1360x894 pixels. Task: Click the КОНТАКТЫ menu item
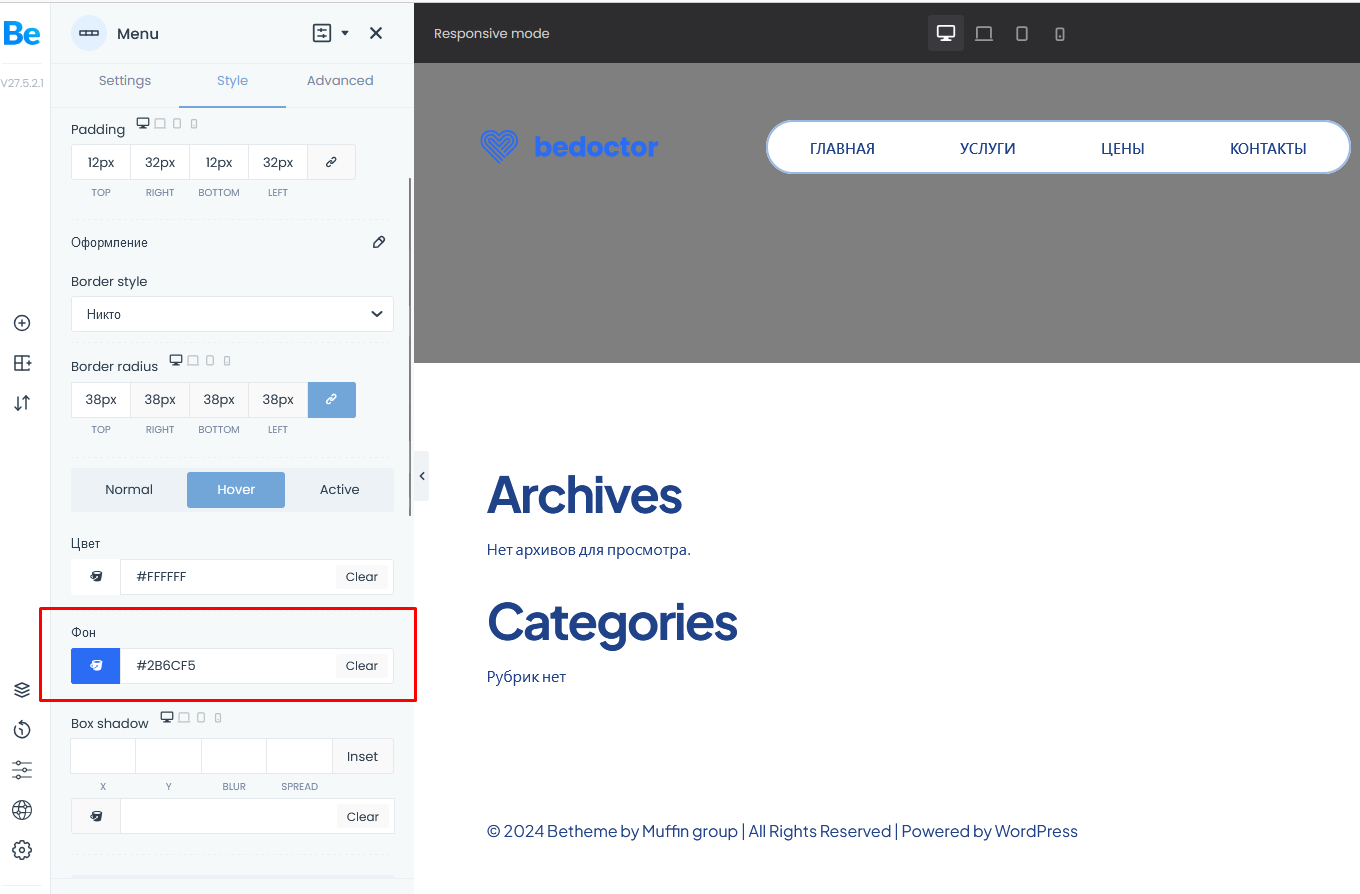tap(1268, 148)
